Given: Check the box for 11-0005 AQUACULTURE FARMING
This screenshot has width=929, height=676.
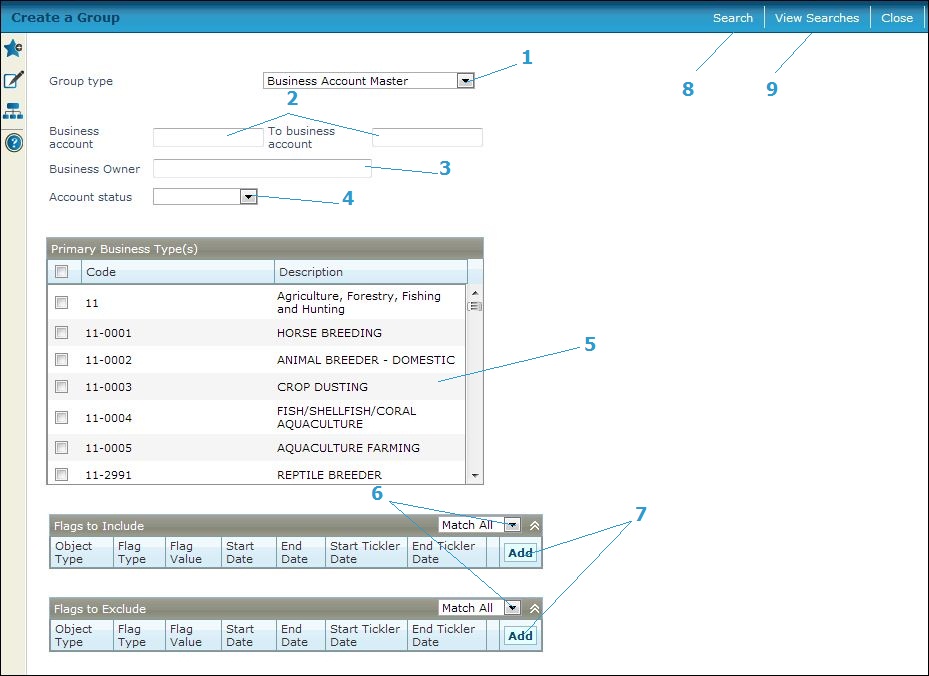Looking at the screenshot, I should click(x=61, y=447).
